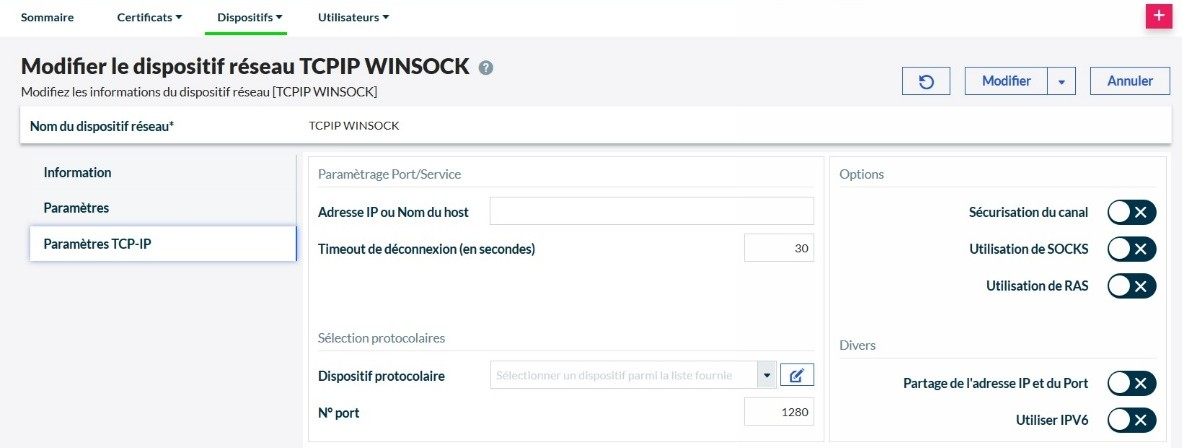This screenshot has height=448, width=1182.
Task: Enable Partage de l'adresse IP et du Port
Action: [1131, 383]
